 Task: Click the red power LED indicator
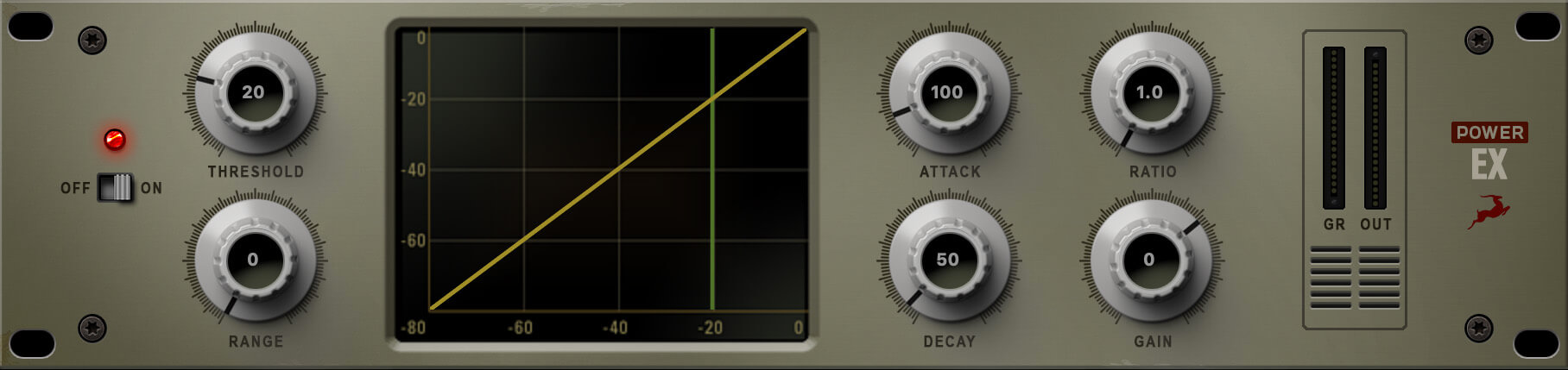pos(114,140)
